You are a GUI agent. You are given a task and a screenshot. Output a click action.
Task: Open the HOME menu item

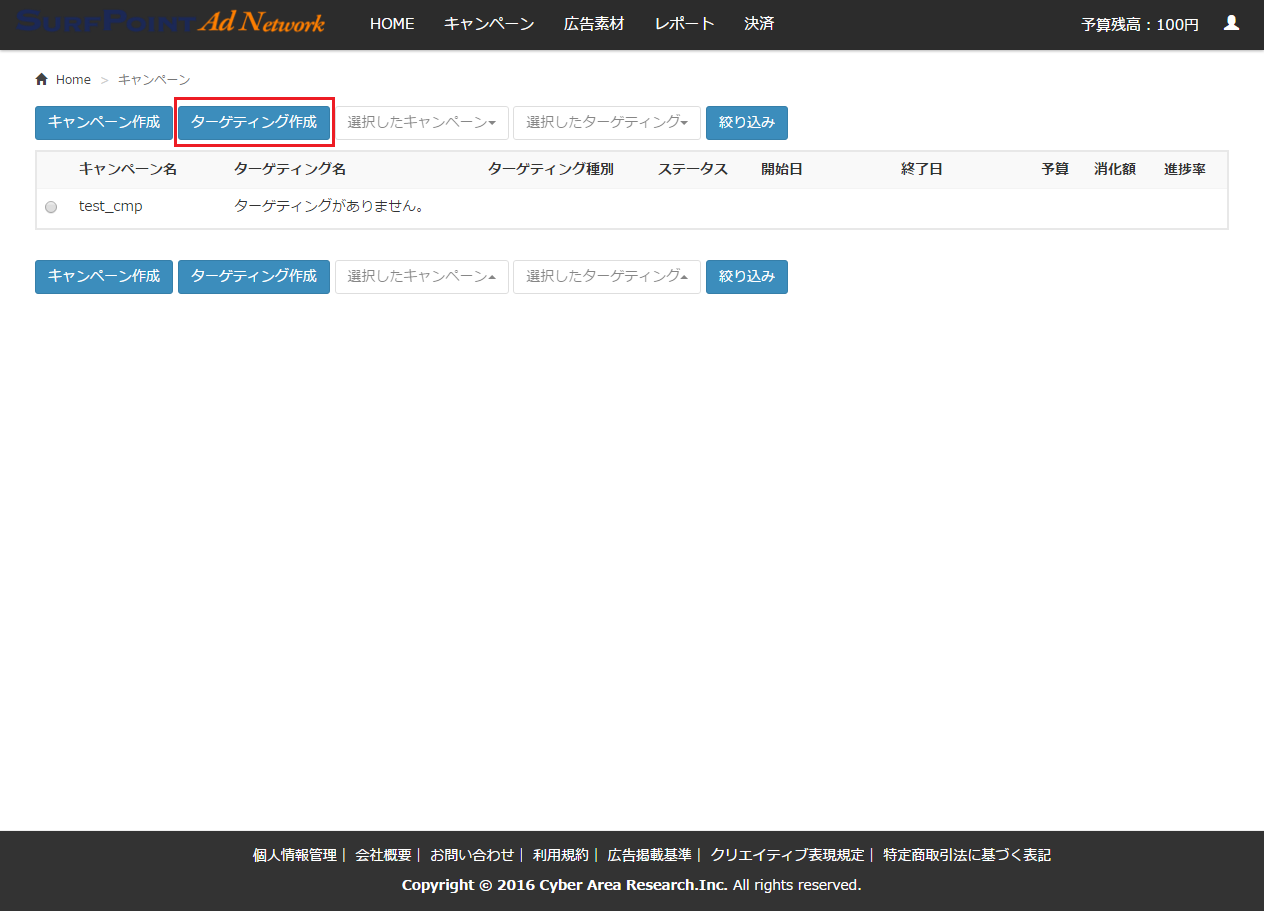point(392,24)
